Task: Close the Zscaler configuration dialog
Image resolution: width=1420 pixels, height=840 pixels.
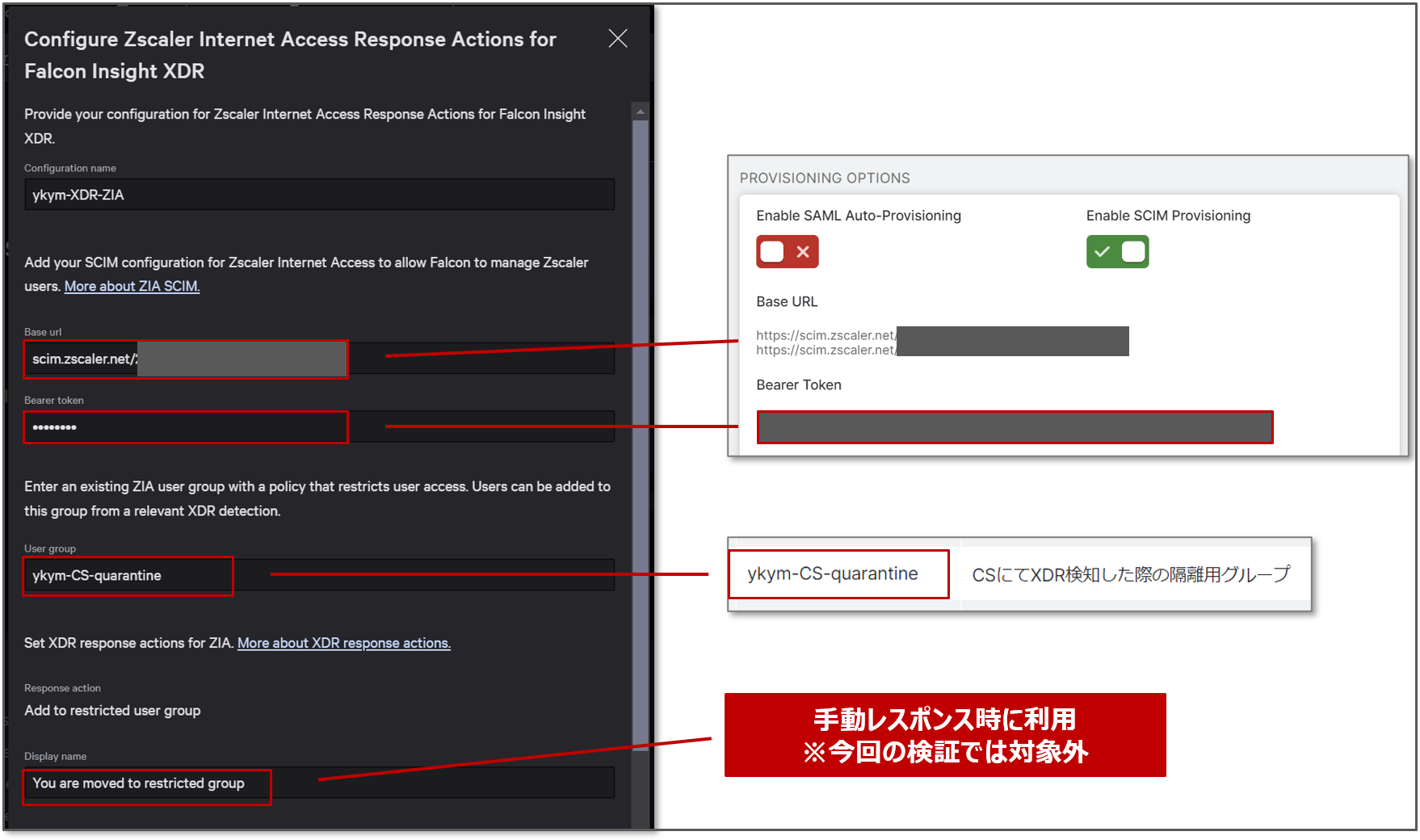Action: tap(618, 39)
